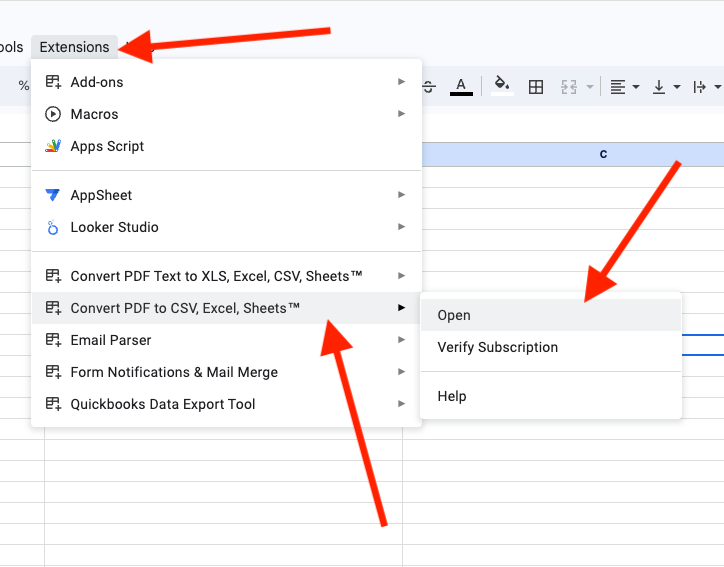Open the fill color paint bucket

(502, 87)
